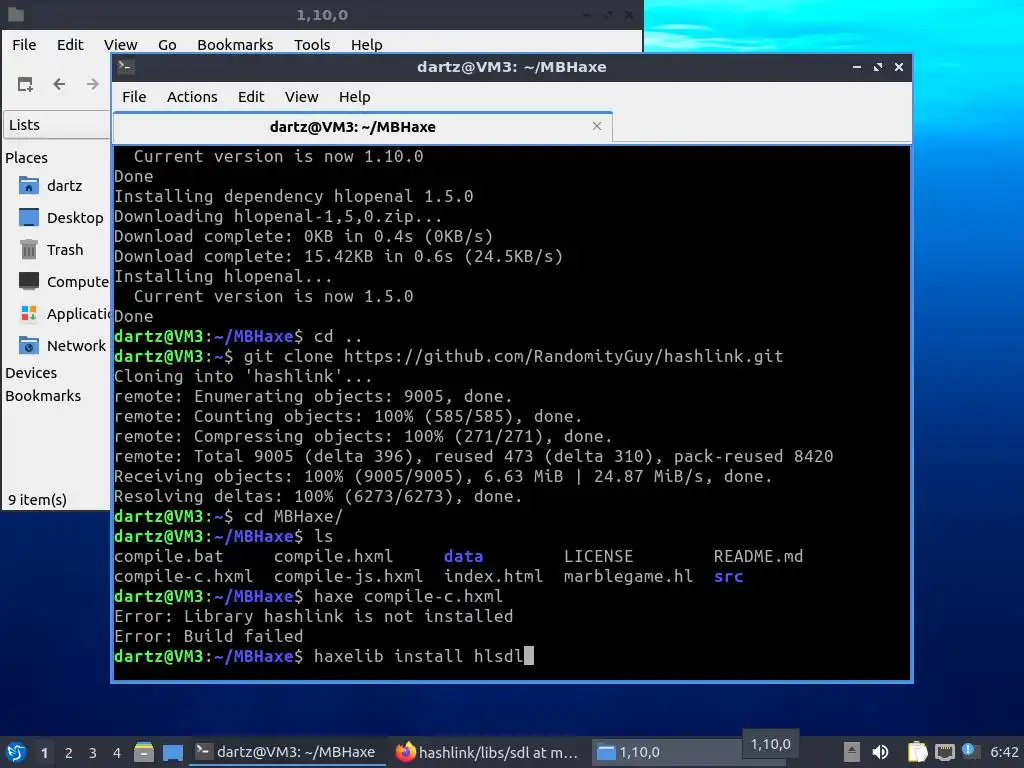
Task: Open the Lubuntu start menu icon
Action: tap(16, 752)
